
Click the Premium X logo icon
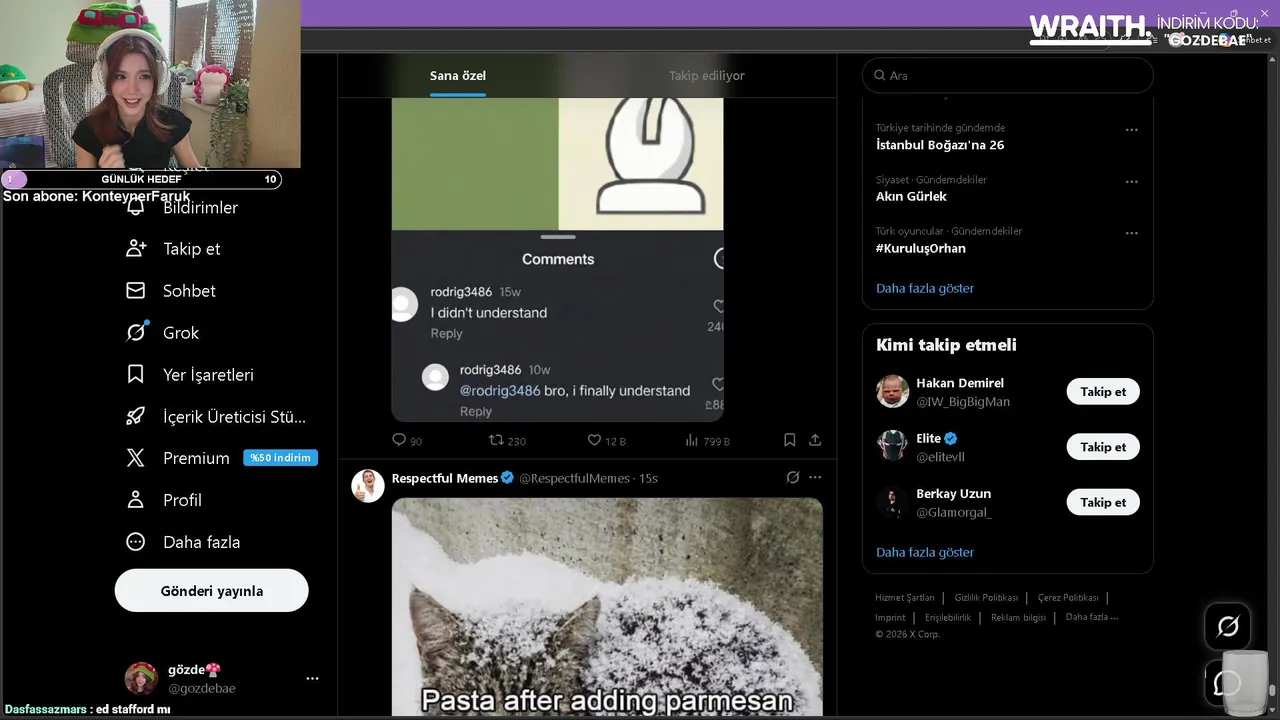pyautogui.click(x=136, y=458)
